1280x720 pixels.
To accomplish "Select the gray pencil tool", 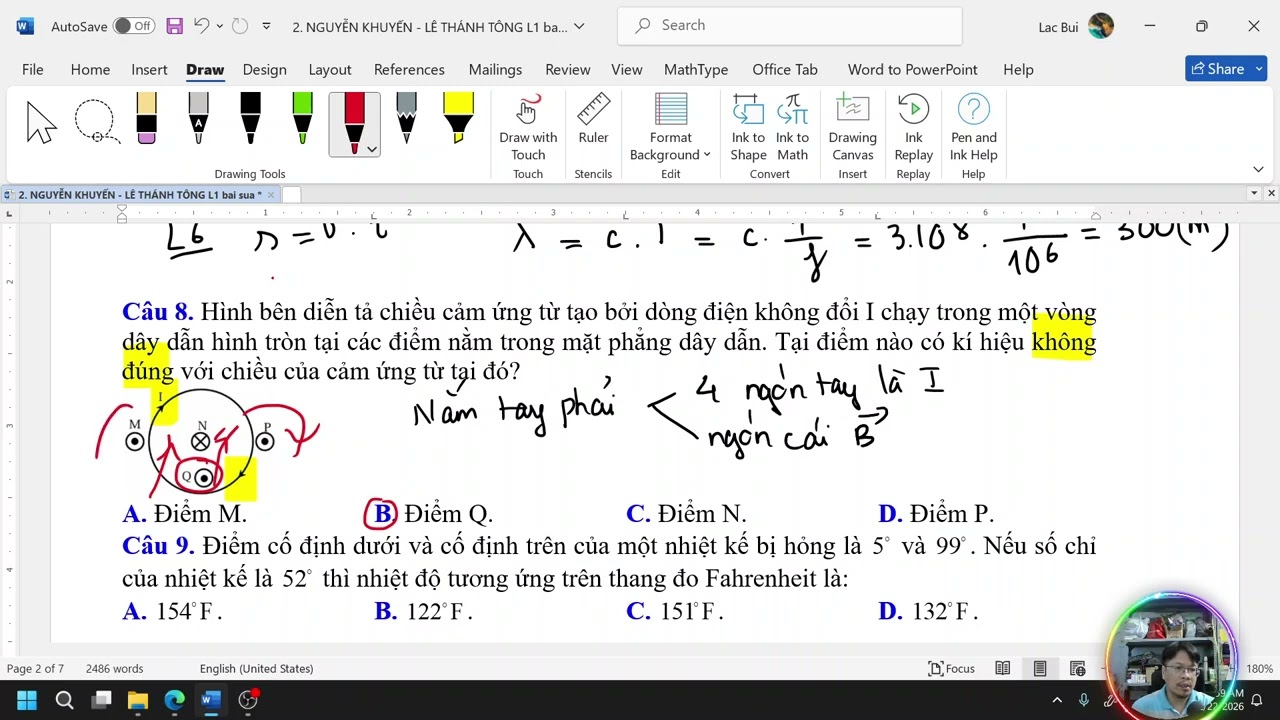I will [406, 119].
